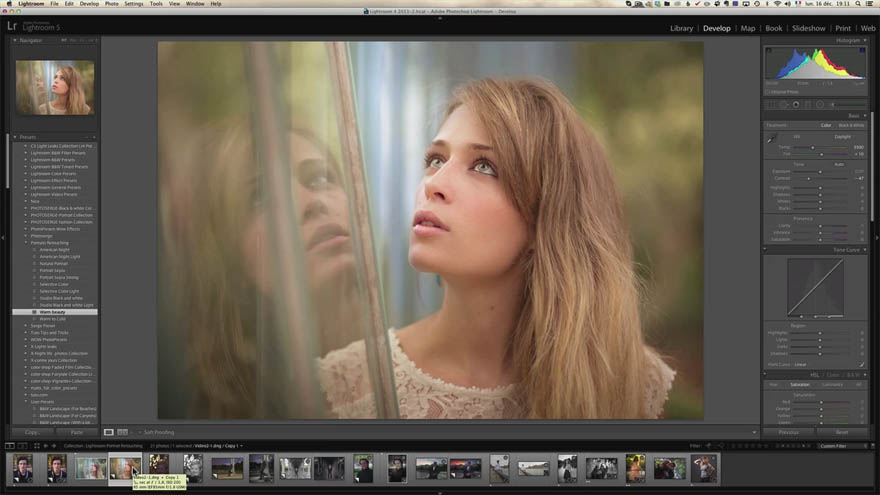Click the Previous button
Viewport: 880px width, 495px height.
click(x=789, y=432)
